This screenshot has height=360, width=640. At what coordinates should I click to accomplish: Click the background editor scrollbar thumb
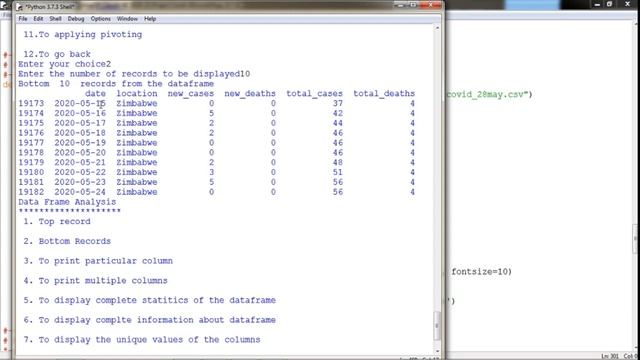636,238
